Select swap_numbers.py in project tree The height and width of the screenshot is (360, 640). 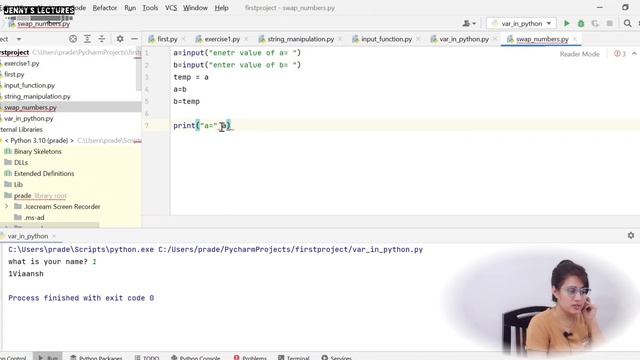tap(30, 107)
